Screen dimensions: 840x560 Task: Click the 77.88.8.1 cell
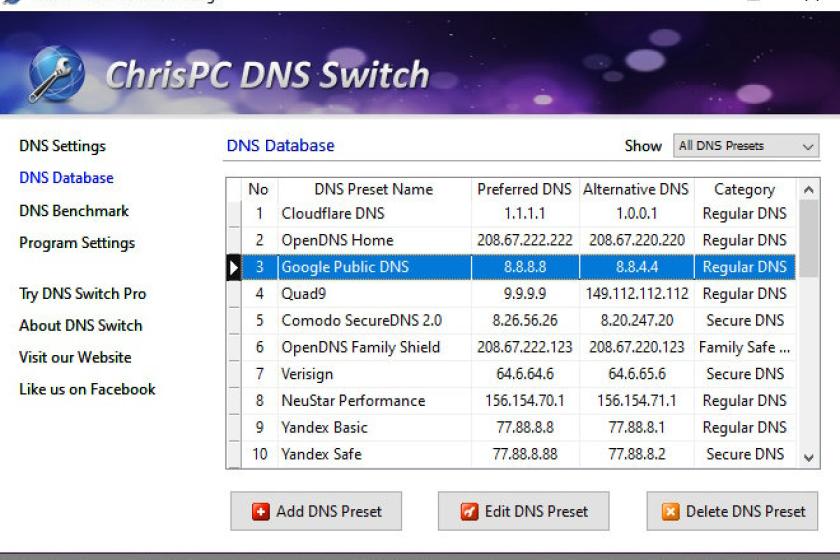(x=636, y=428)
